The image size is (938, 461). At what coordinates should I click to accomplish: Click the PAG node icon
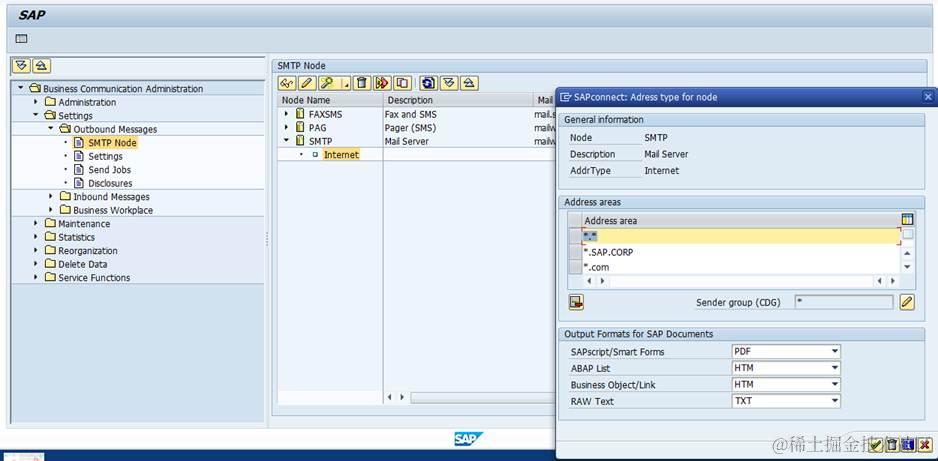[x=300, y=127]
